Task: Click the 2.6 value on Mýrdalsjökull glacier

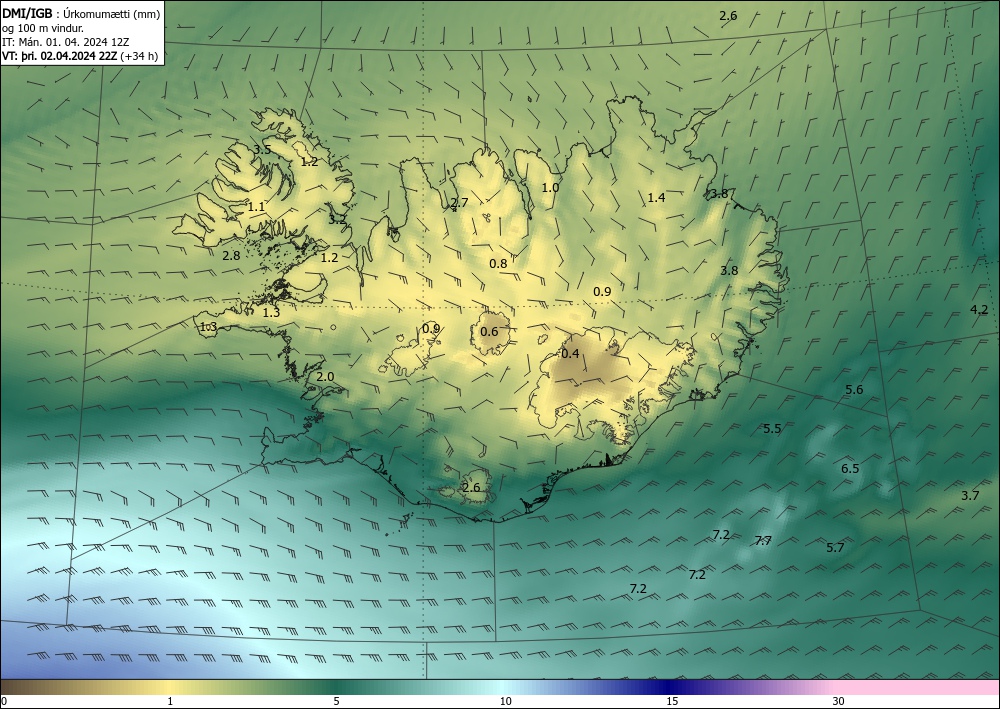Action: (x=471, y=488)
